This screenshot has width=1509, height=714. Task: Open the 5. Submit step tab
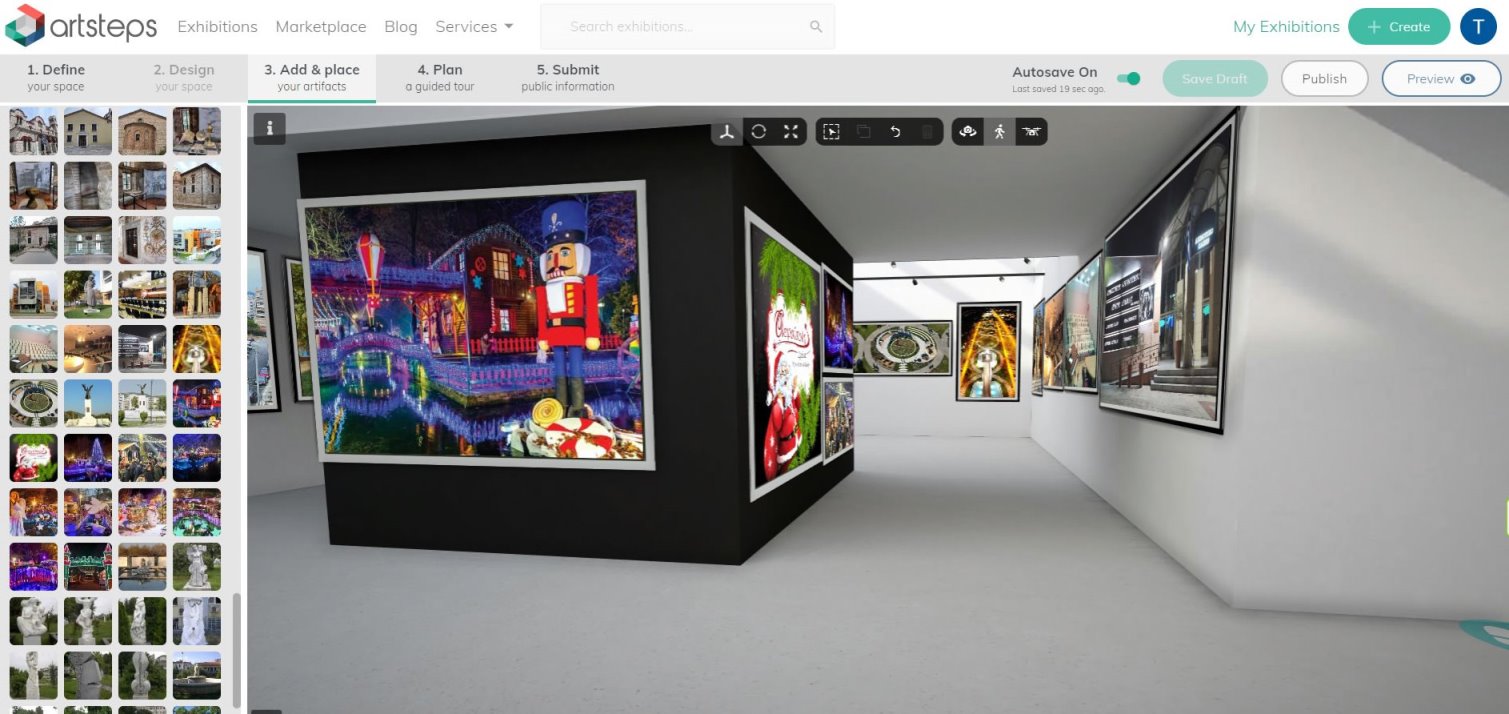pyautogui.click(x=568, y=78)
